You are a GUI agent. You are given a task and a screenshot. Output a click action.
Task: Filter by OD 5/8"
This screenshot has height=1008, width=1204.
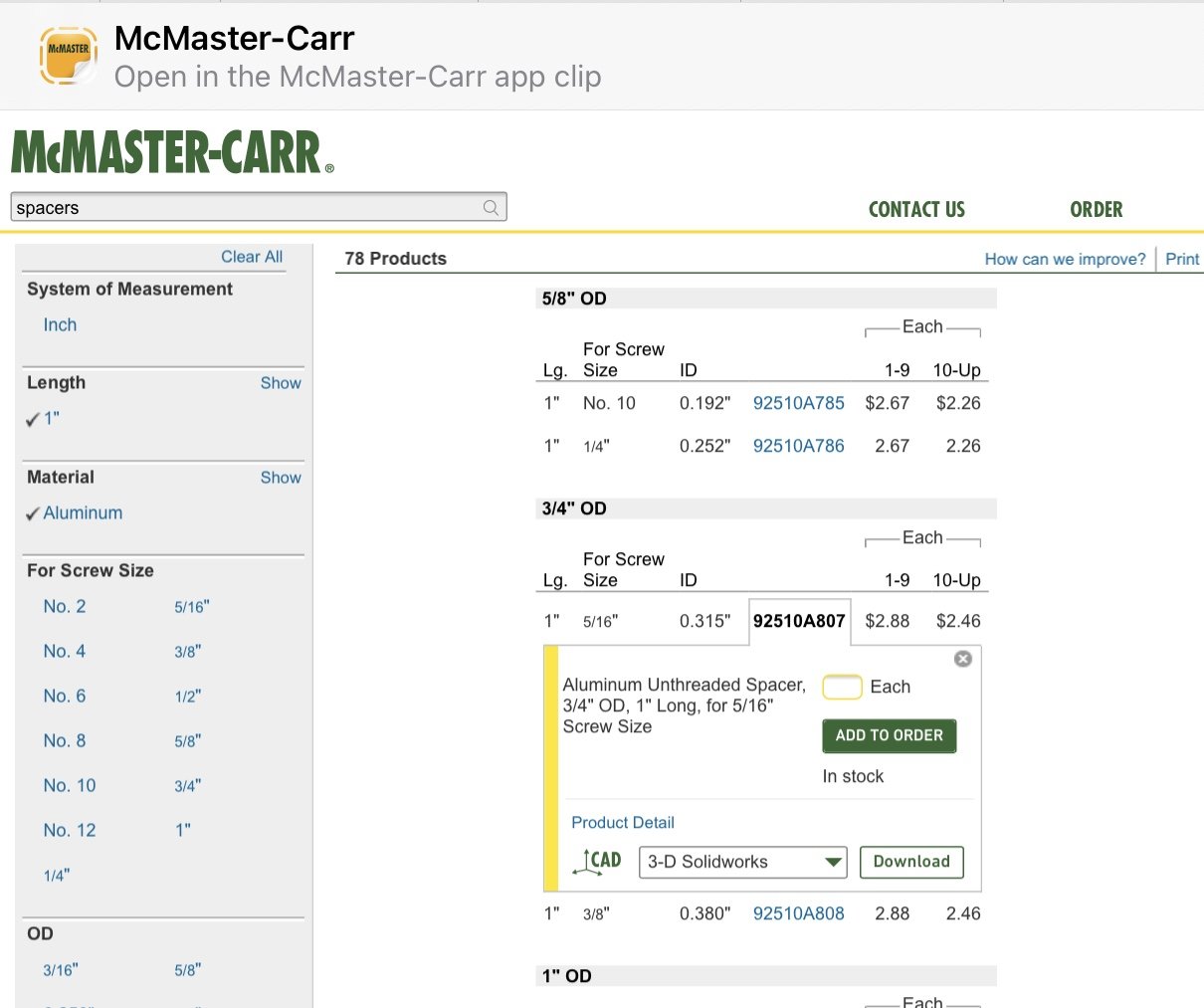point(188,970)
